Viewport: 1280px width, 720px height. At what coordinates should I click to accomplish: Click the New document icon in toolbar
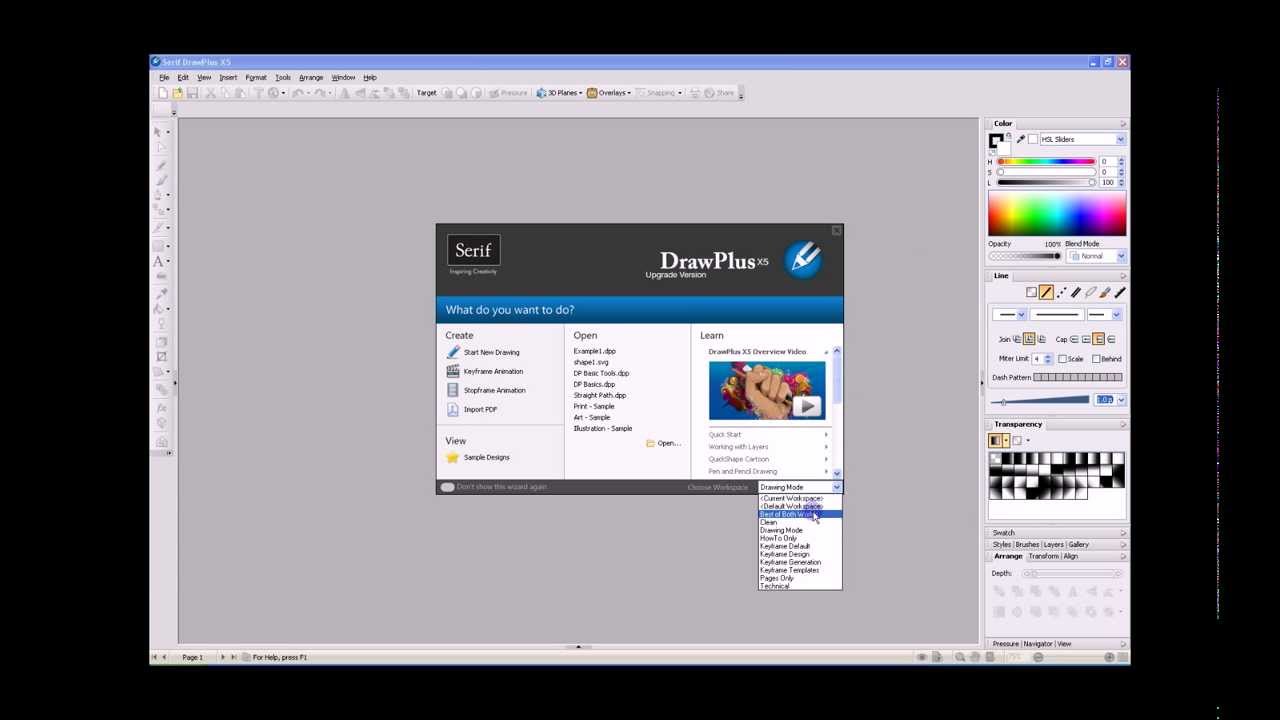(163, 93)
